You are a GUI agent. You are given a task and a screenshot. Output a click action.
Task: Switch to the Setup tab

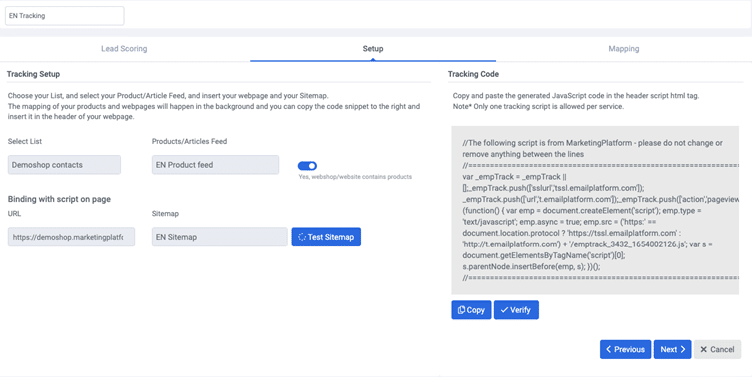373,48
